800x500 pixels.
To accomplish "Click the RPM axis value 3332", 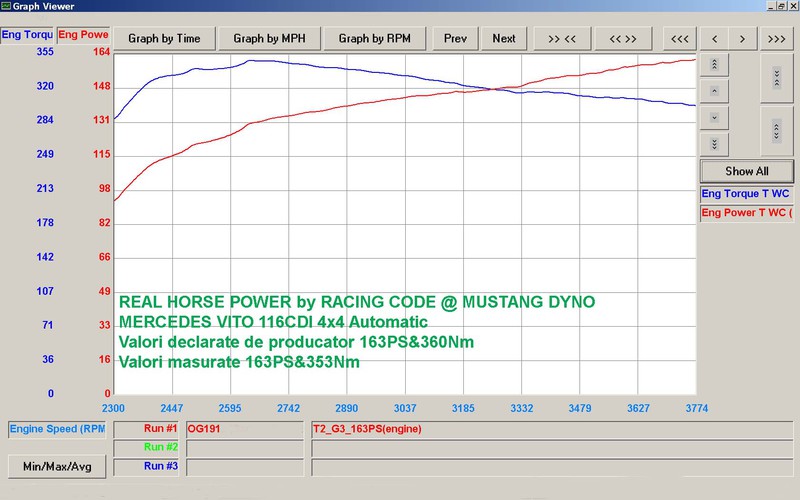I will [521, 408].
